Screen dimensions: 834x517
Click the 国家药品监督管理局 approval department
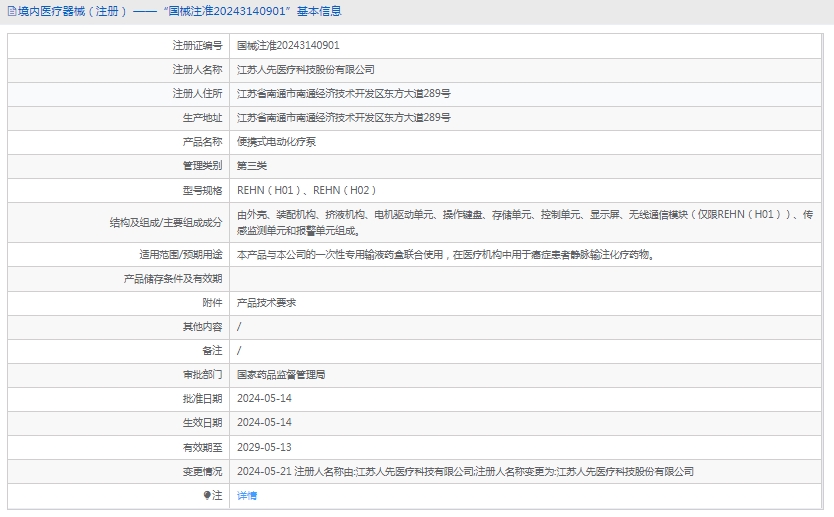(281, 375)
